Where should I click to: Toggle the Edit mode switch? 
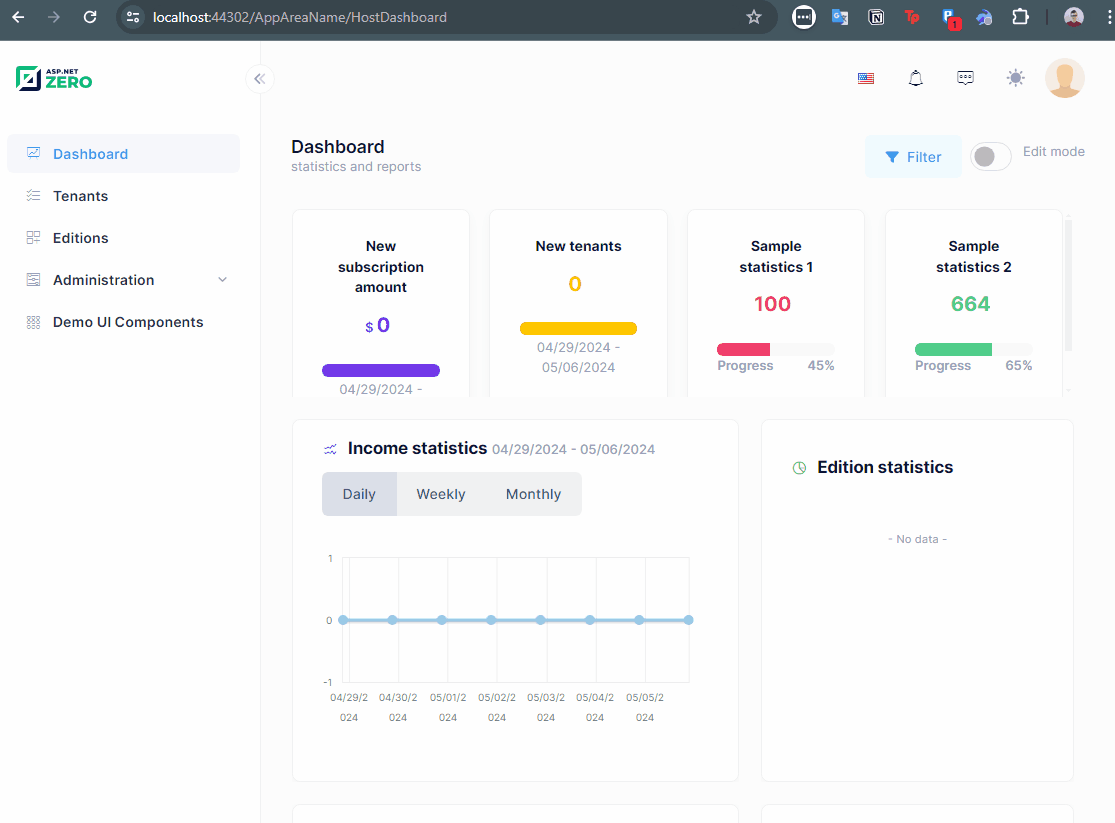pyautogui.click(x=991, y=156)
